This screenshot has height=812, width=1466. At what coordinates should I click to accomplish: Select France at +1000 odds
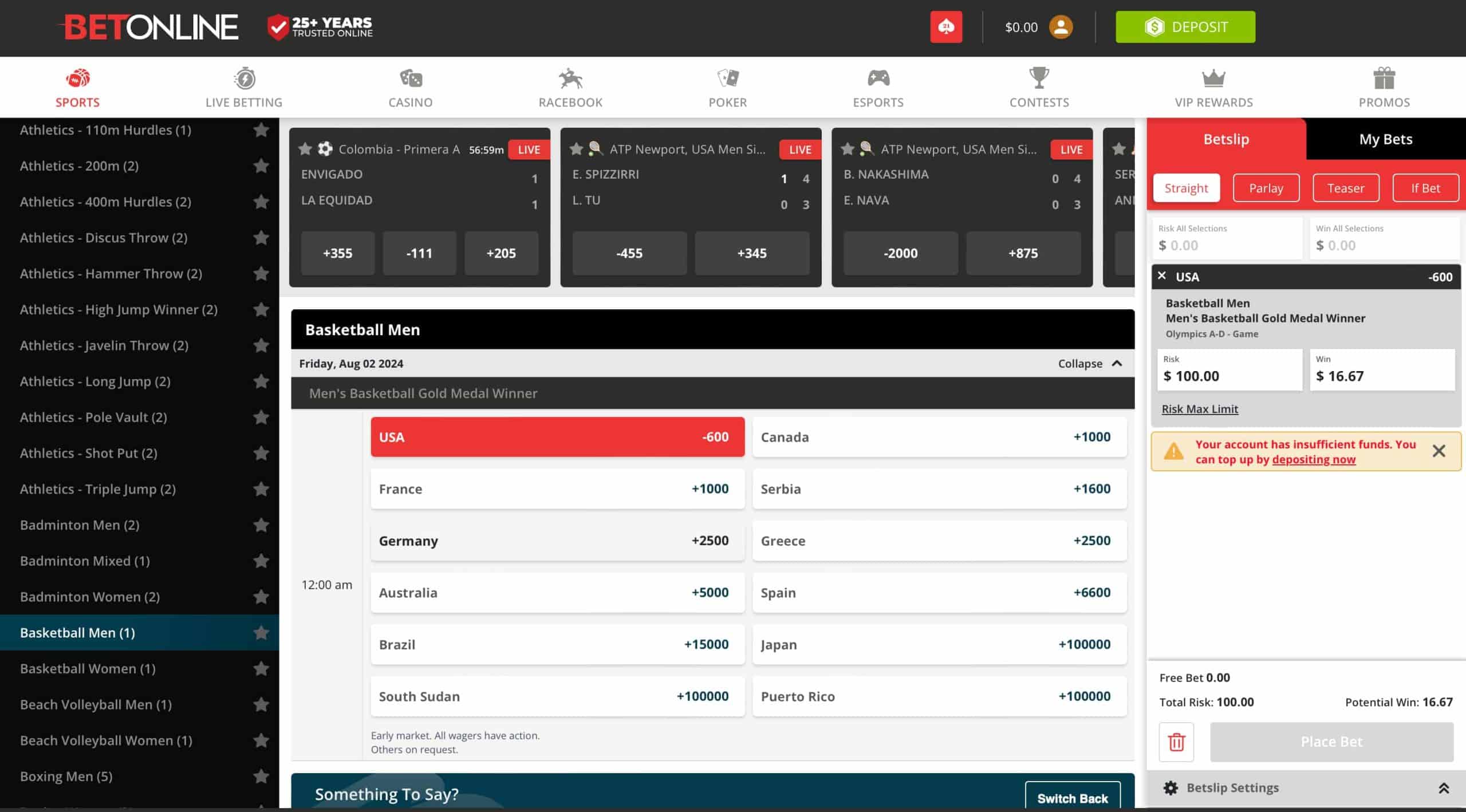(557, 489)
